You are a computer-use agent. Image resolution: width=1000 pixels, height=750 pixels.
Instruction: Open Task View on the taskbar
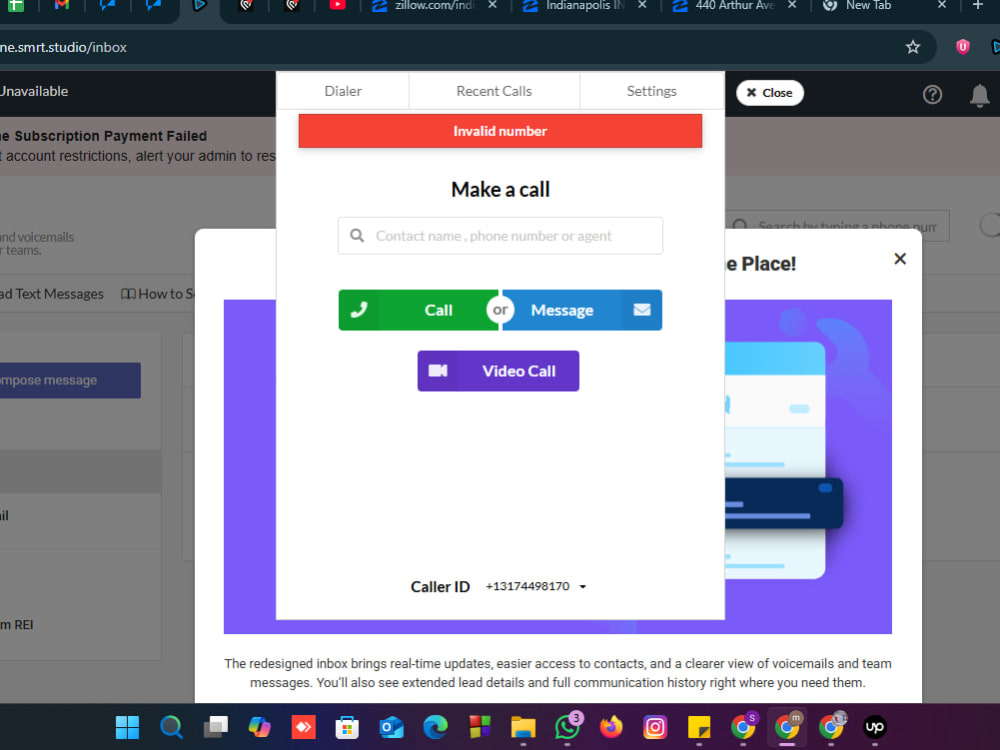click(x=216, y=727)
